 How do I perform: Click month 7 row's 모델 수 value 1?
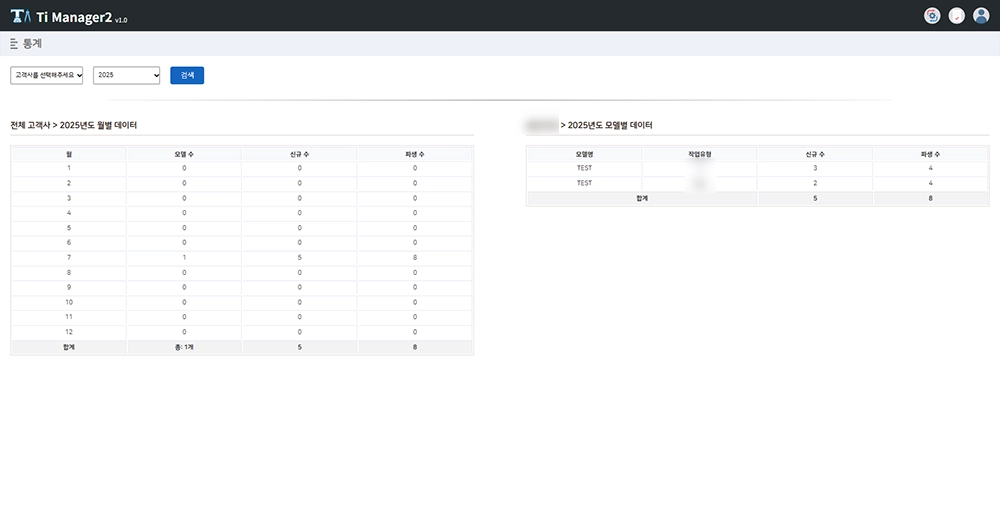click(184, 258)
